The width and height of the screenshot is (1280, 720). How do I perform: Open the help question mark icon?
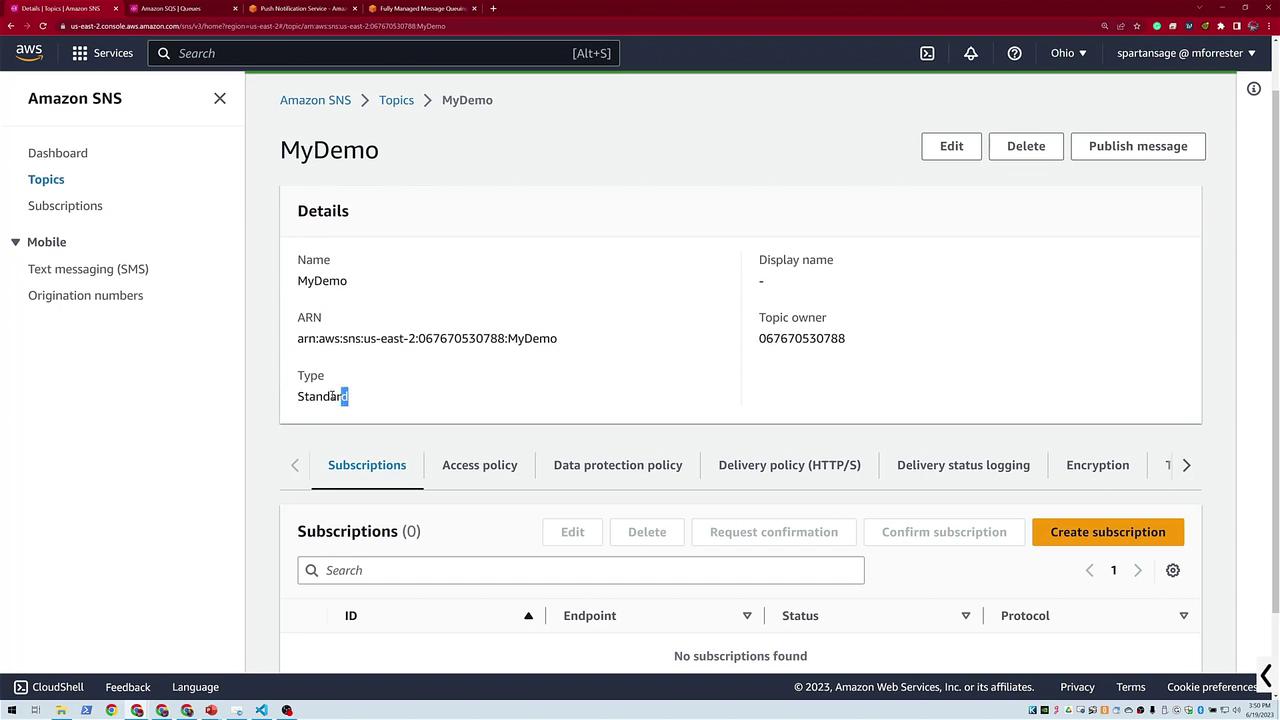tap(1014, 53)
